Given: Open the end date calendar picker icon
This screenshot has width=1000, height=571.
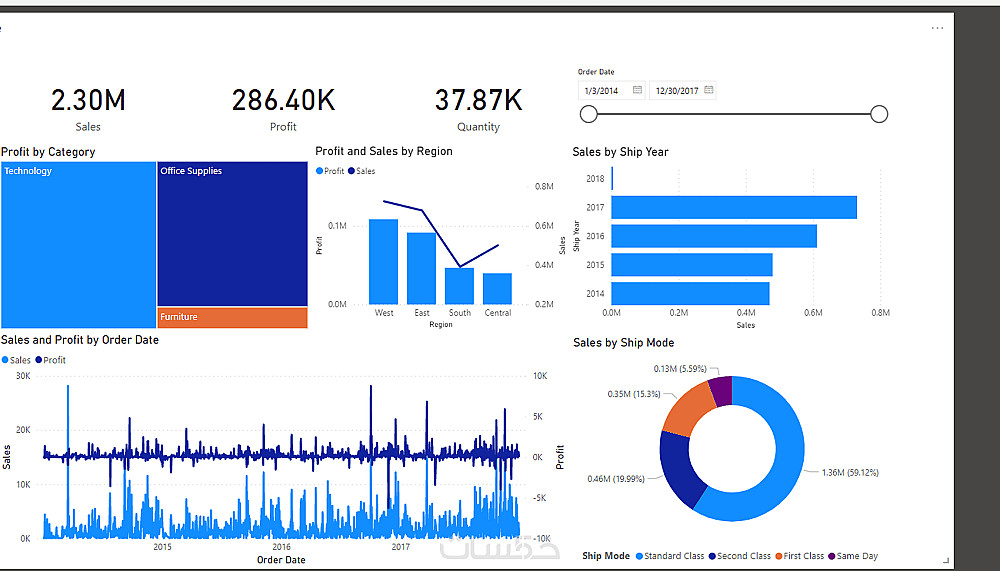Looking at the screenshot, I should click(x=709, y=90).
